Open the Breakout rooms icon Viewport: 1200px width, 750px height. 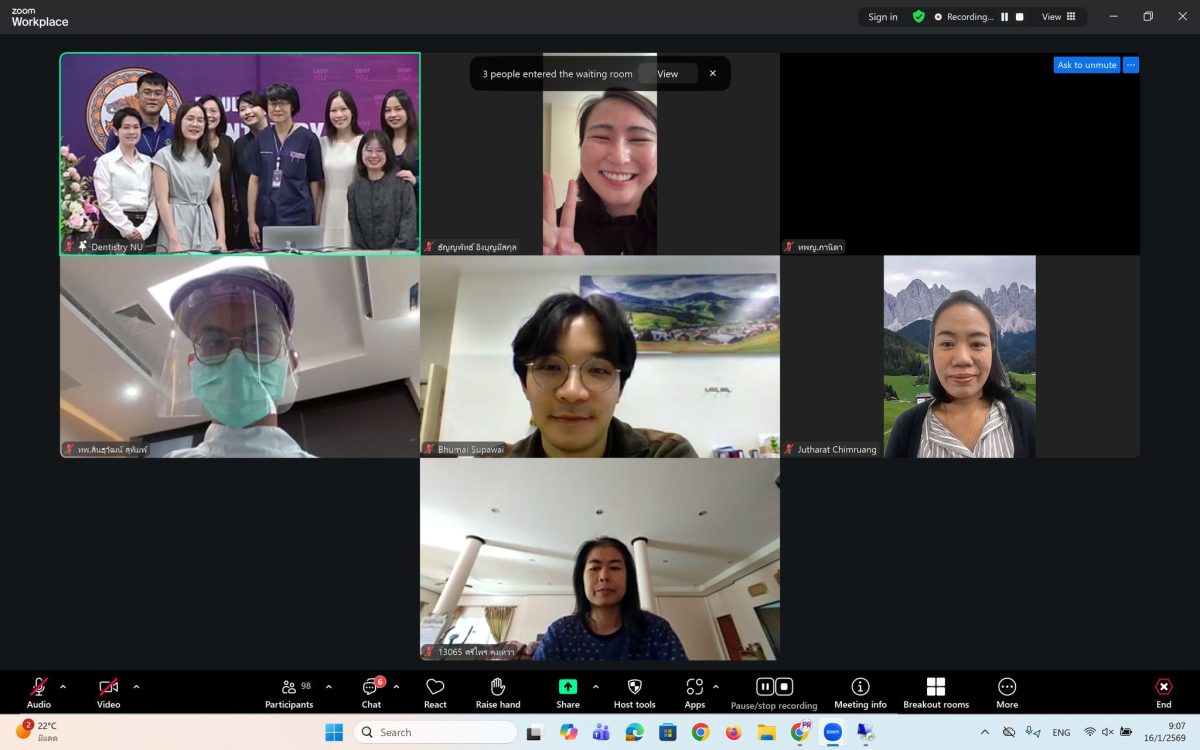936,688
